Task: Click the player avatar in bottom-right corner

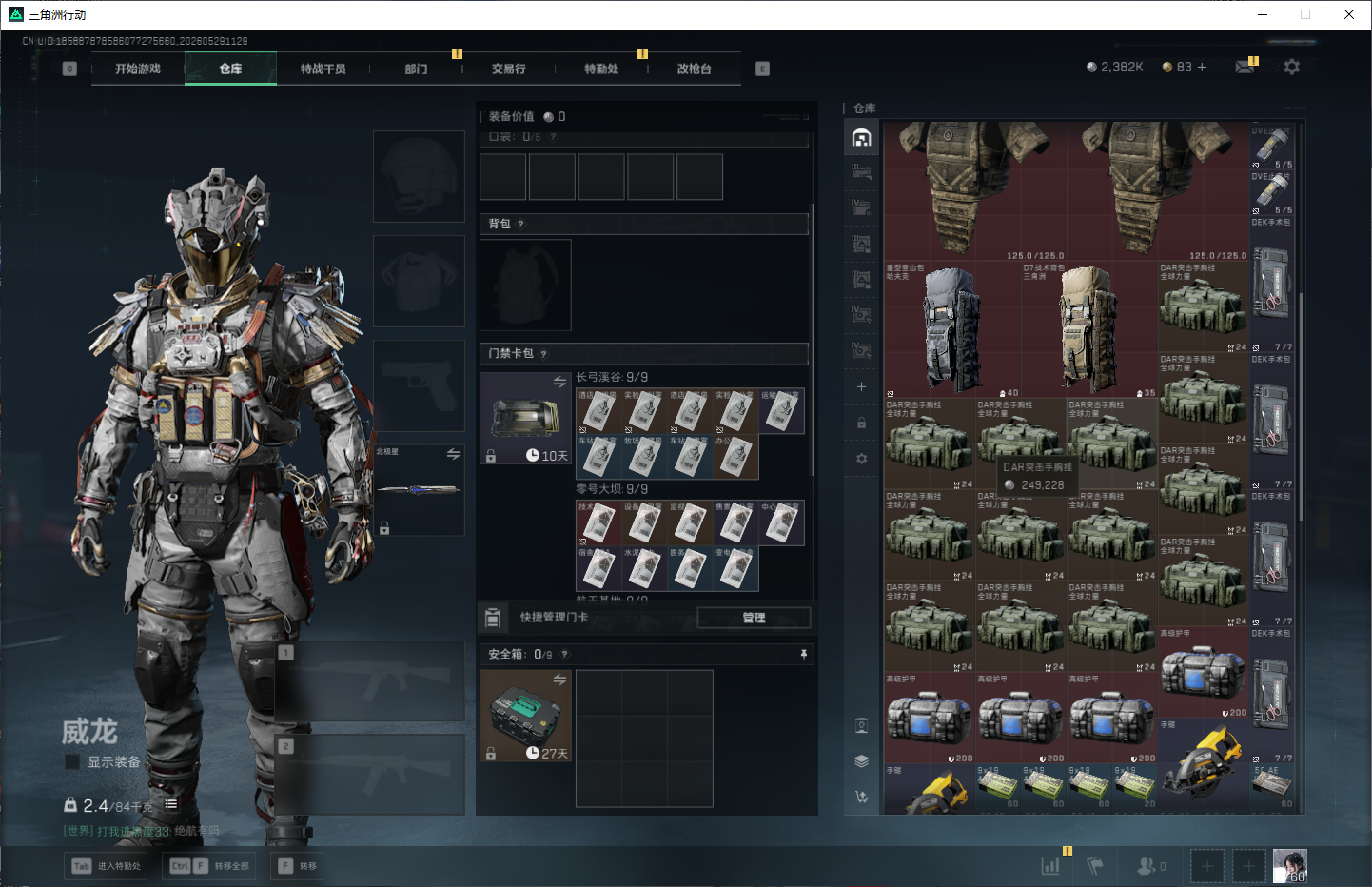Action: 1290,866
